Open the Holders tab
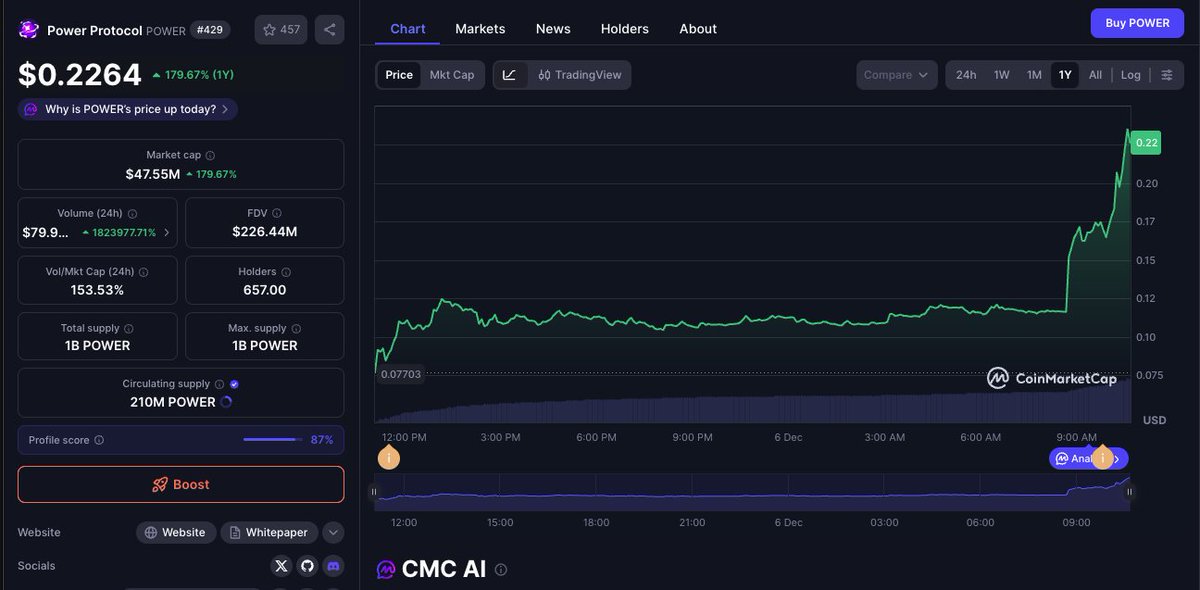The height and width of the screenshot is (590, 1200). click(624, 29)
